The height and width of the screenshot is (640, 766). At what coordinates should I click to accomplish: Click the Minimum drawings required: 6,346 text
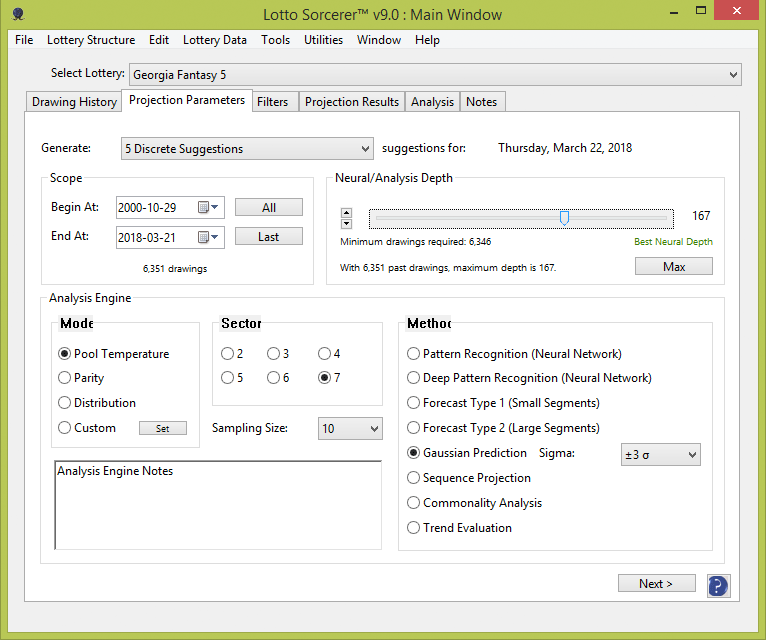(416, 241)
